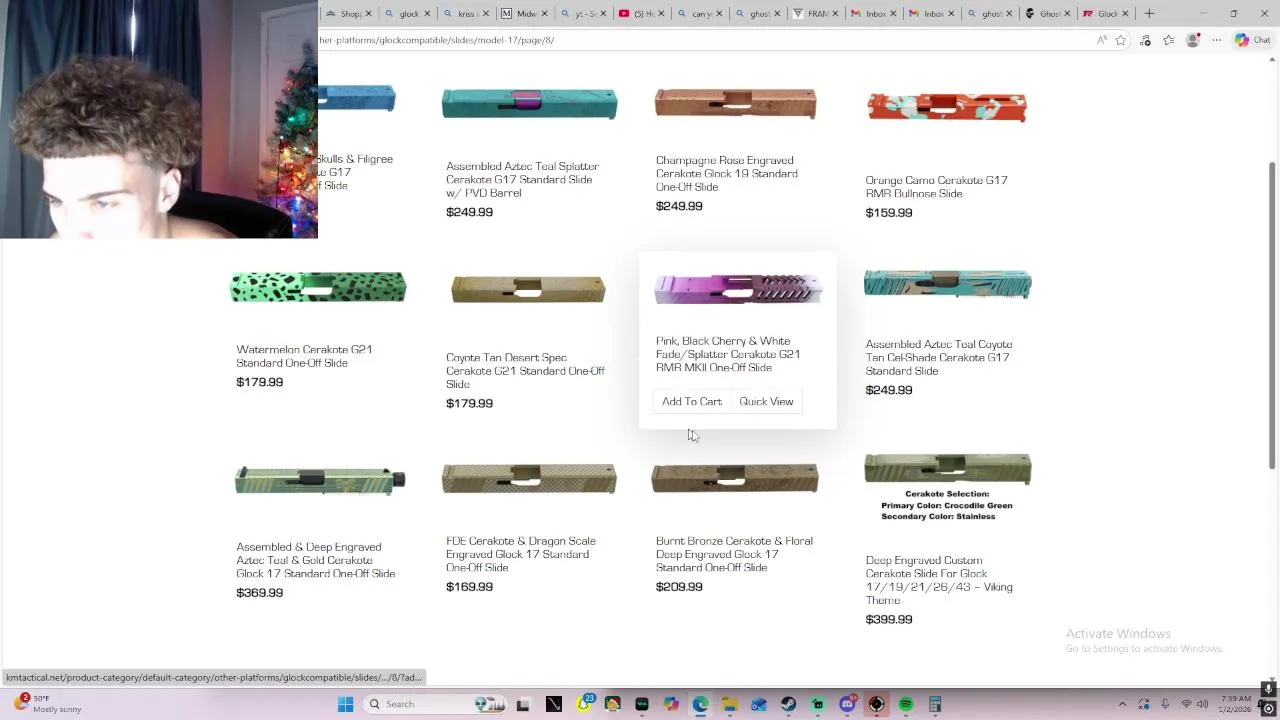The image size is (1280, 720).
Task: Close the Midw tab
Action: (x=544, y=14)
